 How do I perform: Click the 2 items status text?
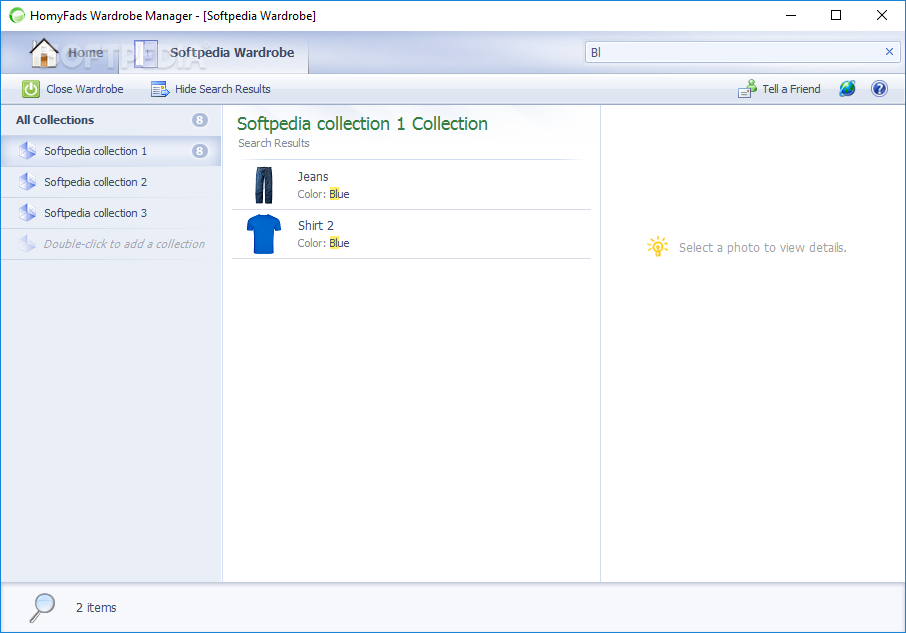(x=96, y=608)
